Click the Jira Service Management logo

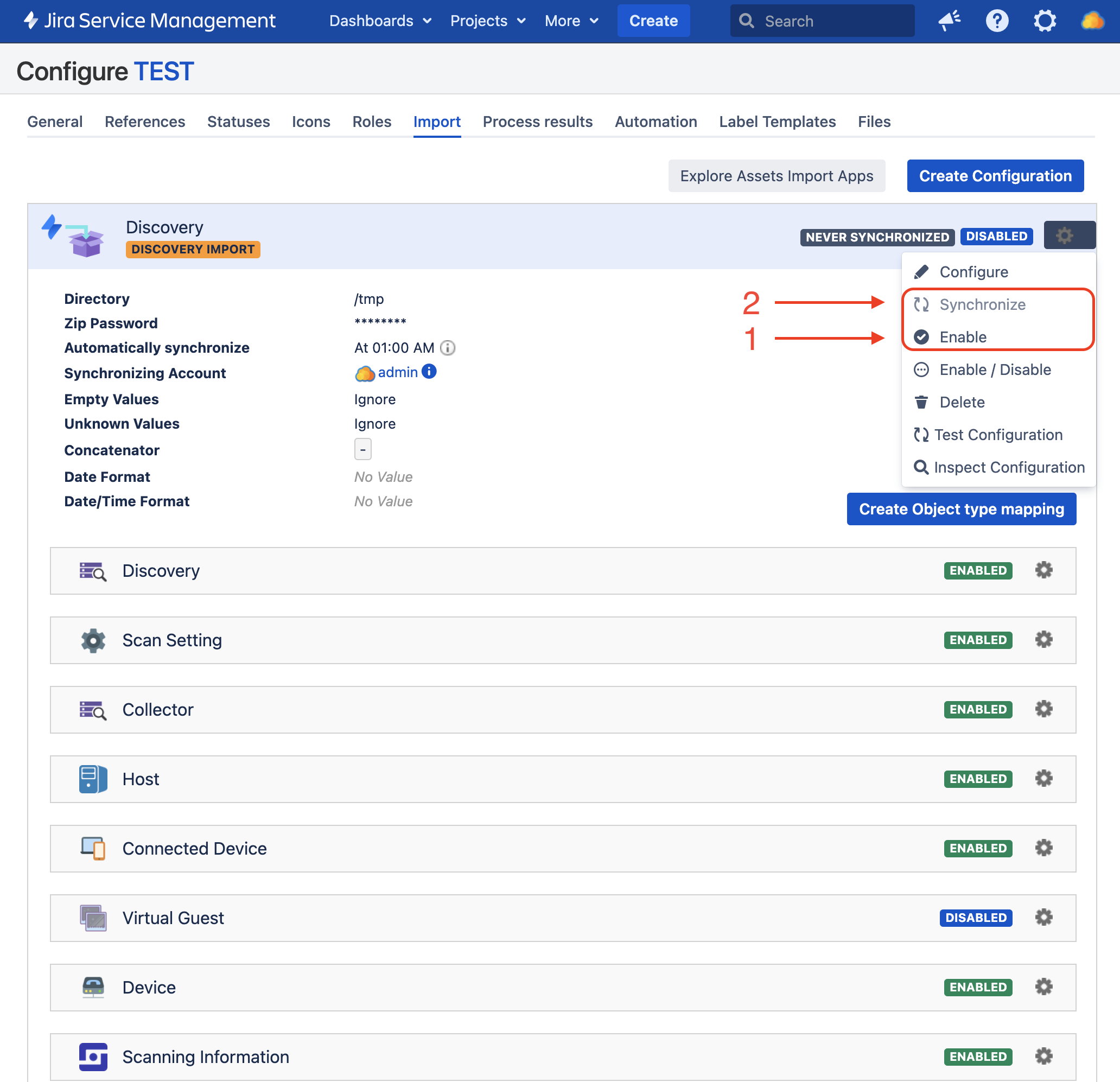tap(149, 21)
